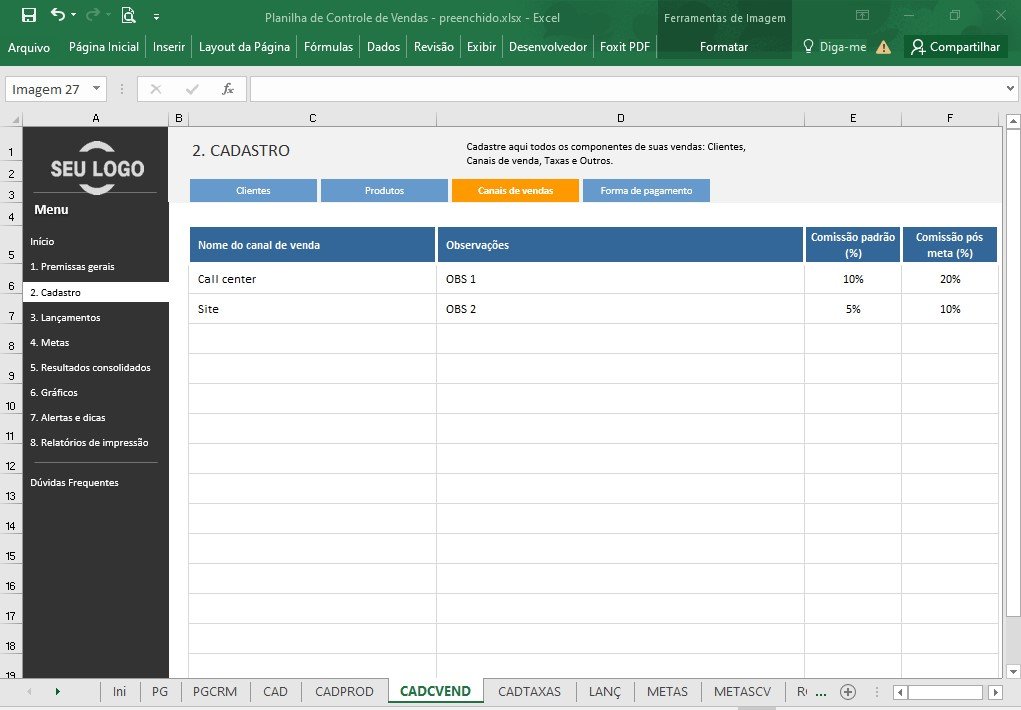
Task: Select column D header
Action: pyautogui.click(x=621, y=118)
